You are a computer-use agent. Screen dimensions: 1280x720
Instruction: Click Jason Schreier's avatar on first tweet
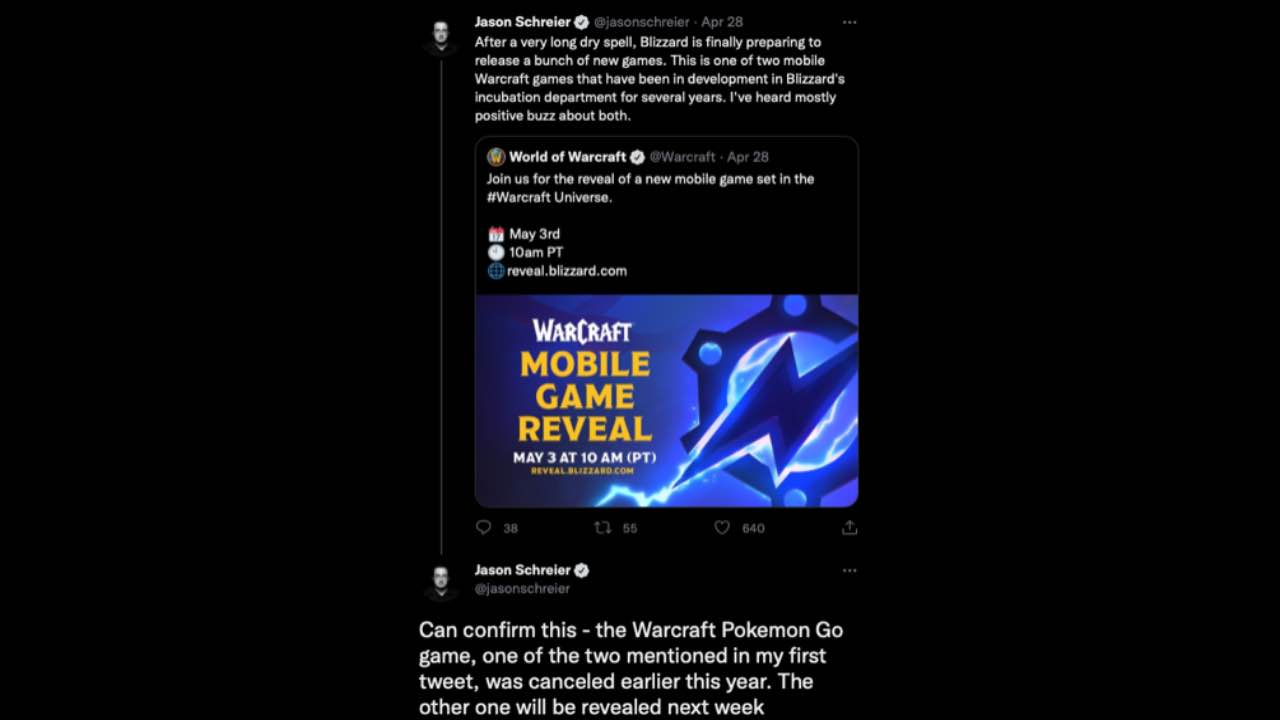tap(441, 37)
